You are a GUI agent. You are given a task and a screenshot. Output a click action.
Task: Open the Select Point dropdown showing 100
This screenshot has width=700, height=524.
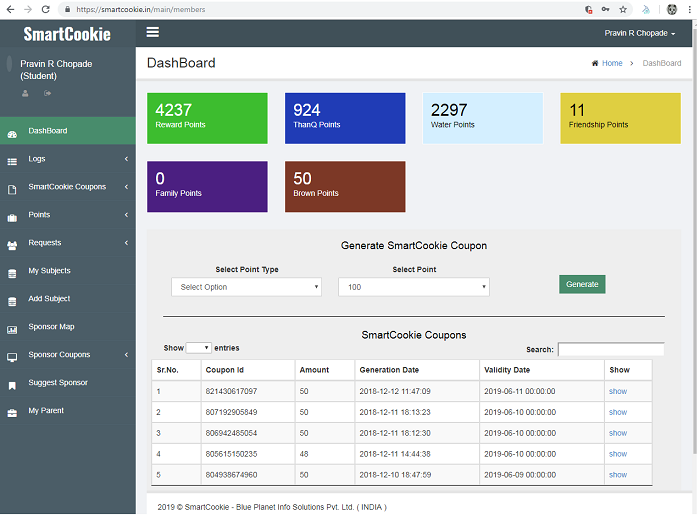pos(413,287)
